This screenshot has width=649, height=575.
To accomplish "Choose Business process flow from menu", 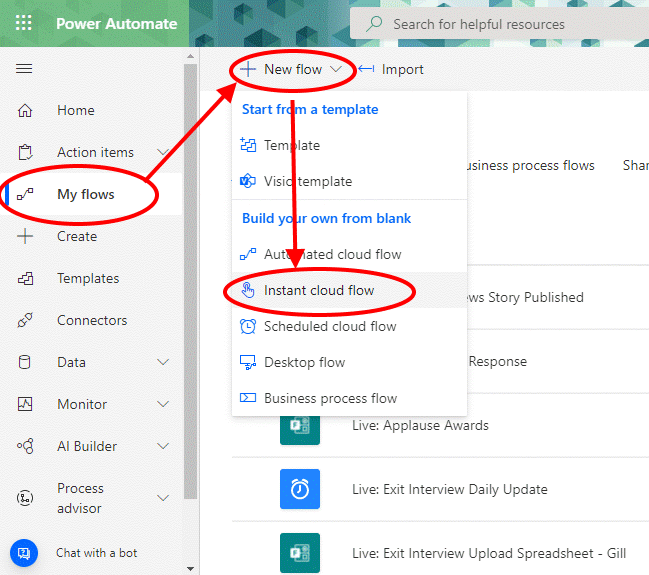I will [x=349, y=398].
